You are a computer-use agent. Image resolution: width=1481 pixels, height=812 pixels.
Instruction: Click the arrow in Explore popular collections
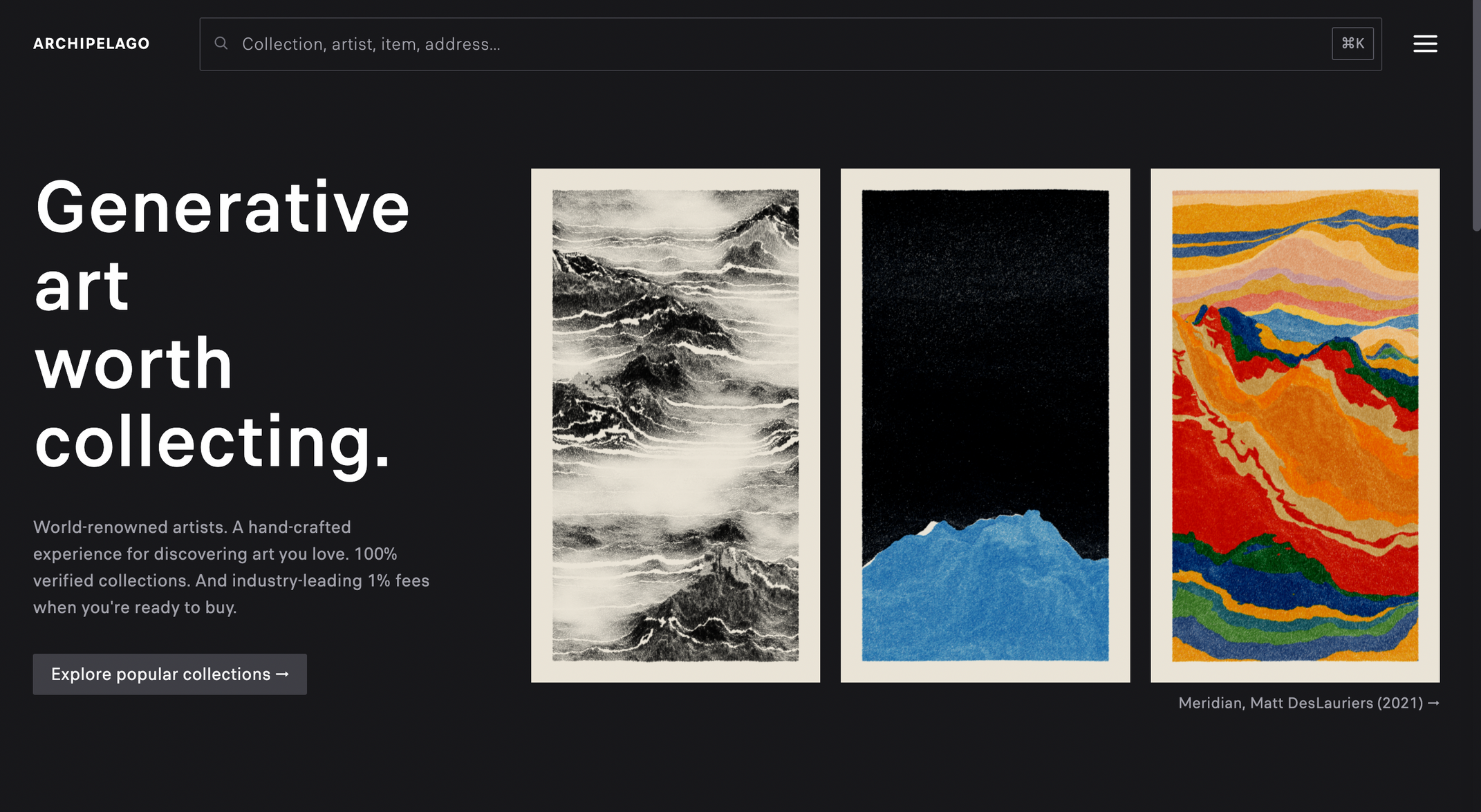(283, 674)
